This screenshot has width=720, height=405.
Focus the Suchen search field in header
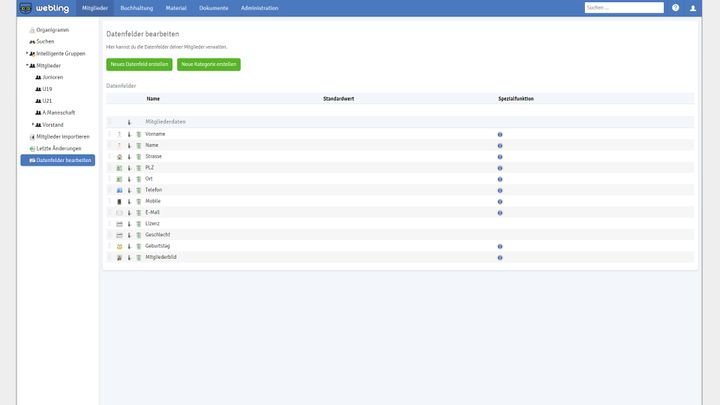pyautogui.click(x=624, y=8)
